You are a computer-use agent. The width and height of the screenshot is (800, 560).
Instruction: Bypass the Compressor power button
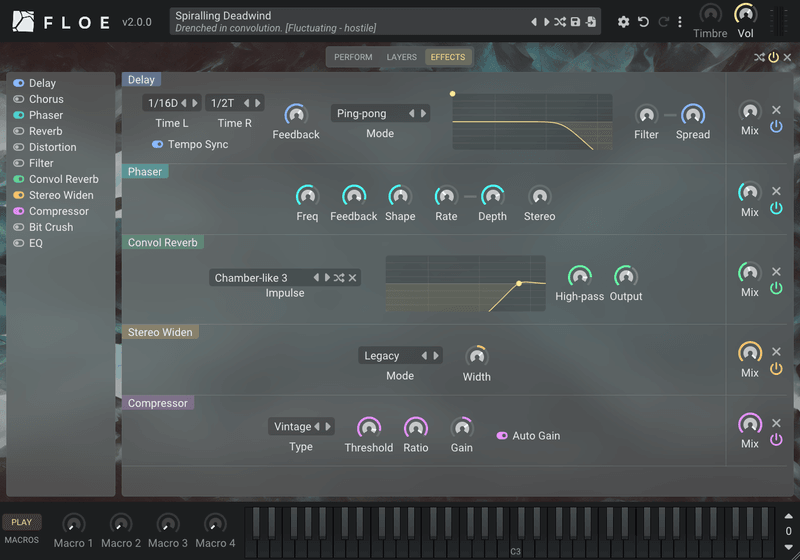pyautogui.click(x=776, y=440)
